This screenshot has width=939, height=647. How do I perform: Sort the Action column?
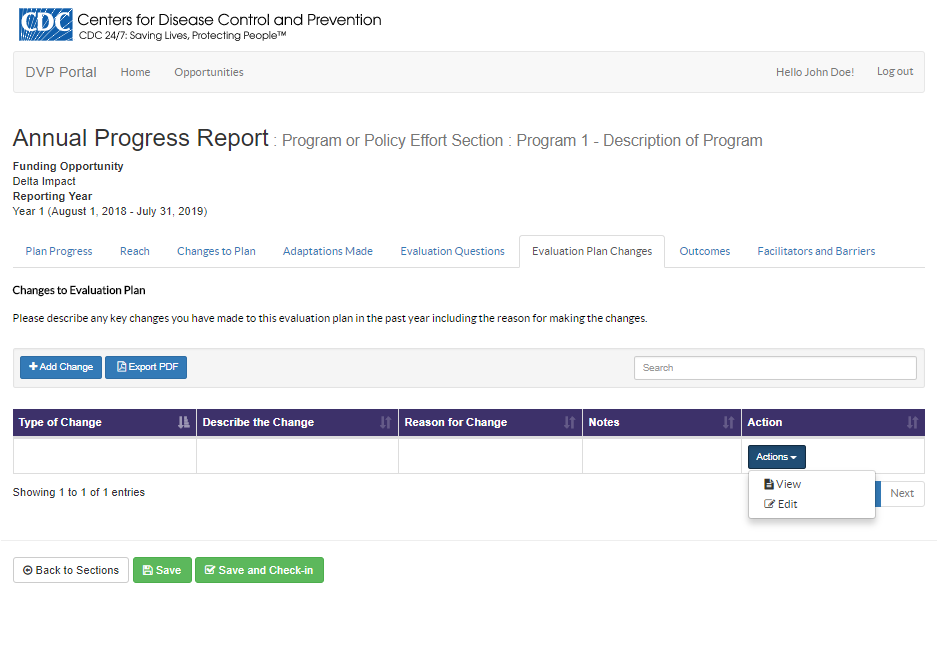(832, 423)
